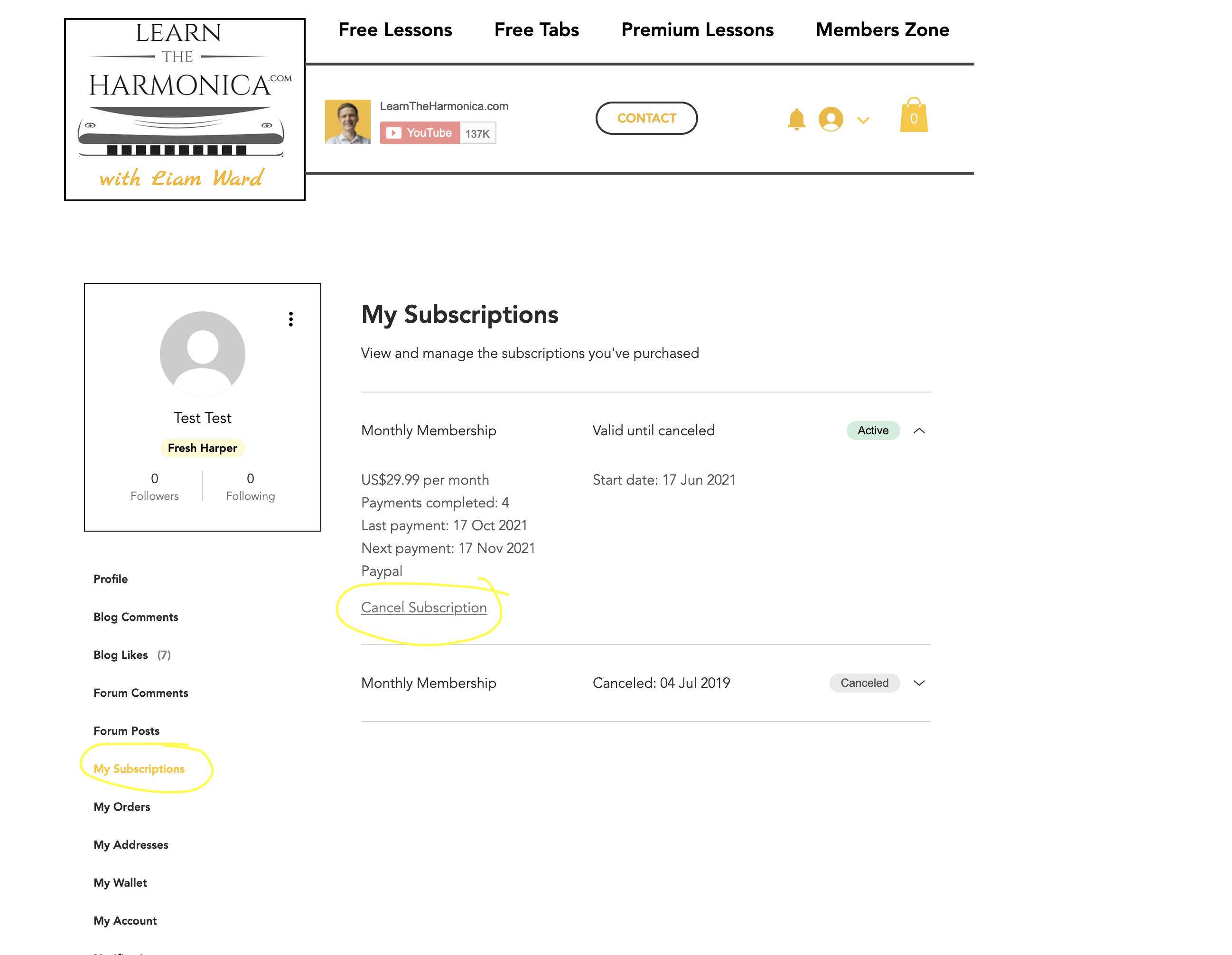
Task: Click the Test Test profile avatar
Action: tap(203, 354)
